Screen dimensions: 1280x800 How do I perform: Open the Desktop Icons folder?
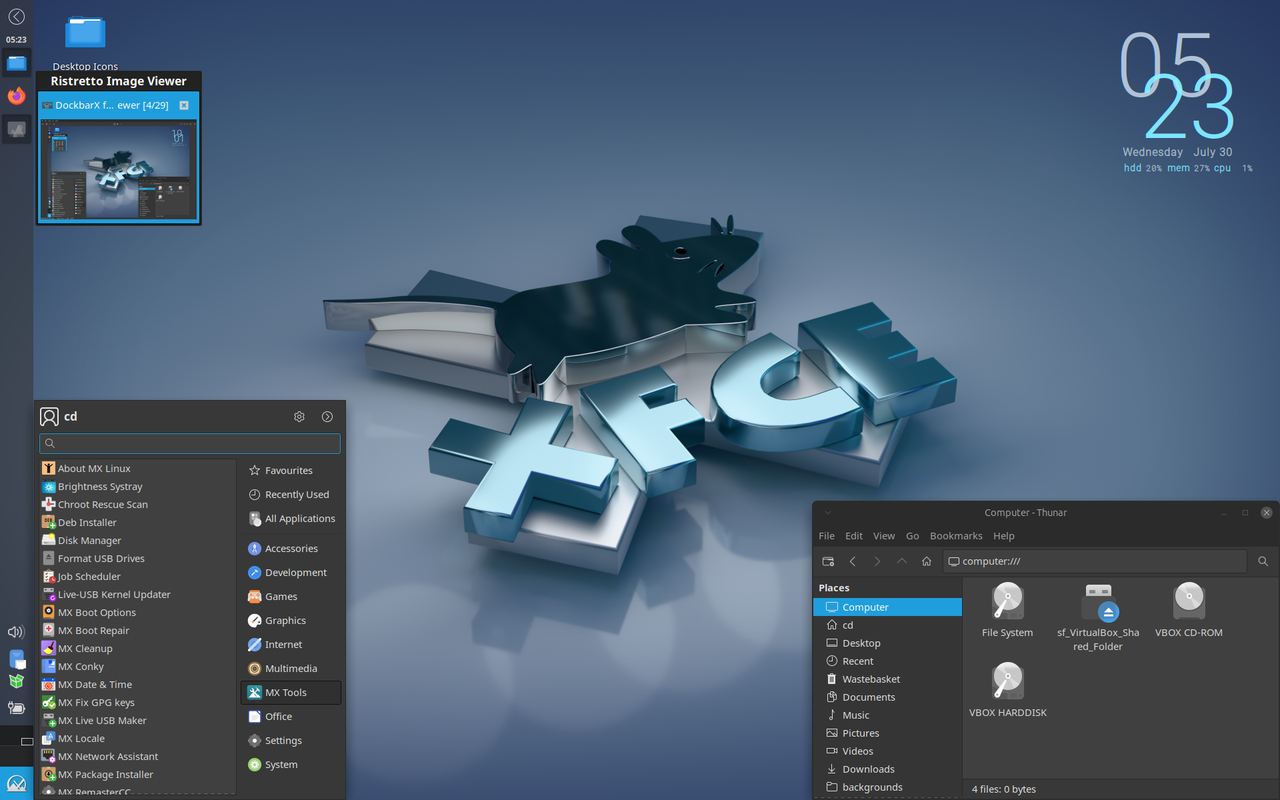pos(85,41)
